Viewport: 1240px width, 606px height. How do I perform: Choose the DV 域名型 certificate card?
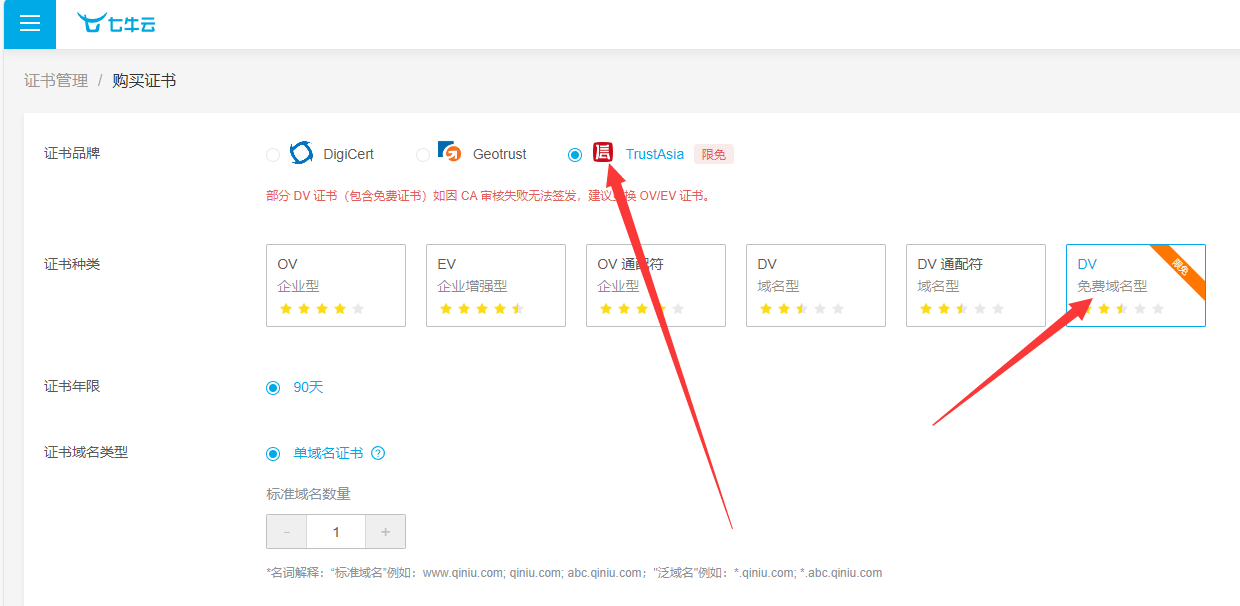tap(816, 285)
